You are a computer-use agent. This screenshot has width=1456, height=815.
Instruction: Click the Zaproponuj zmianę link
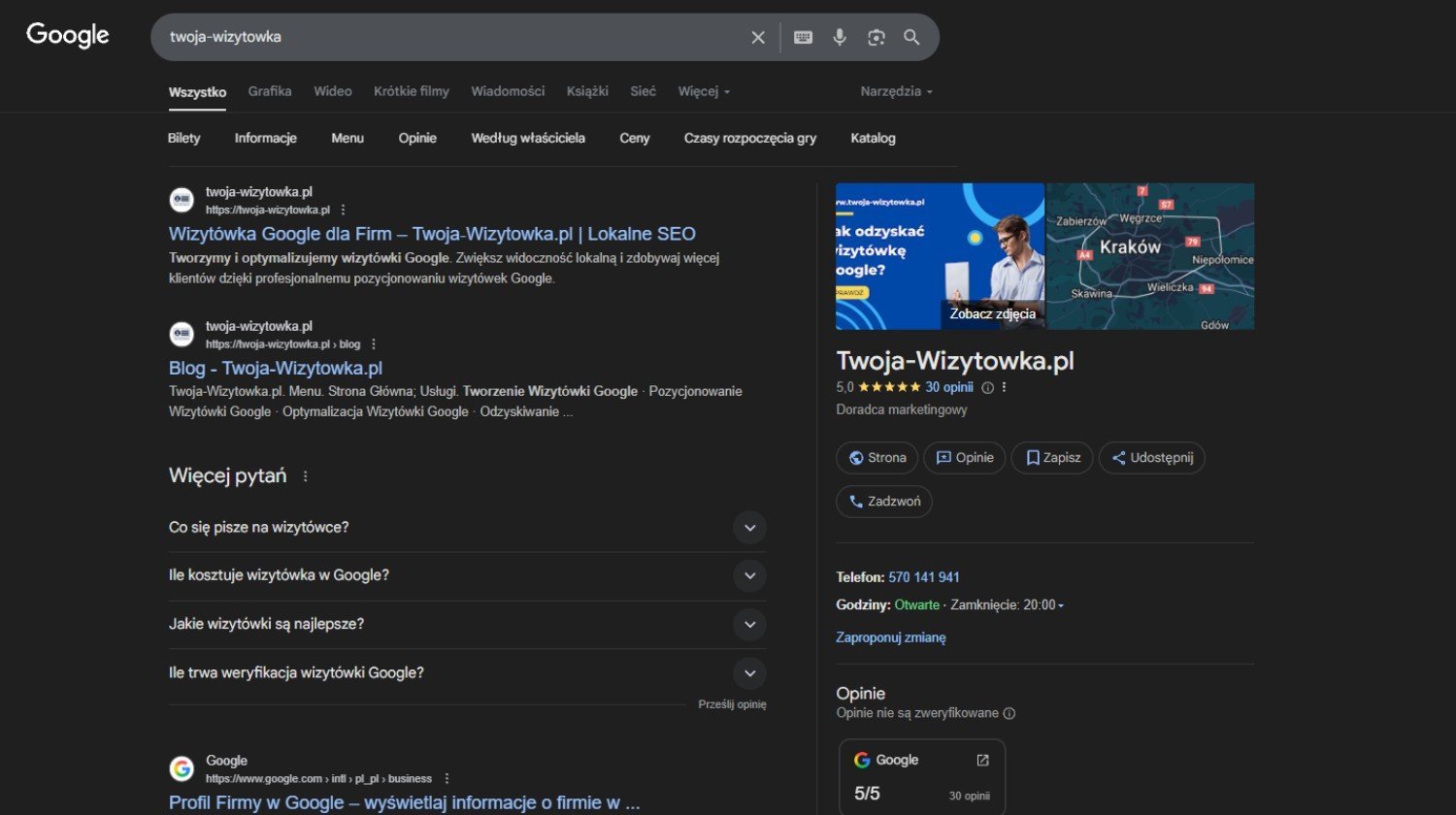(x=891, y=637)
